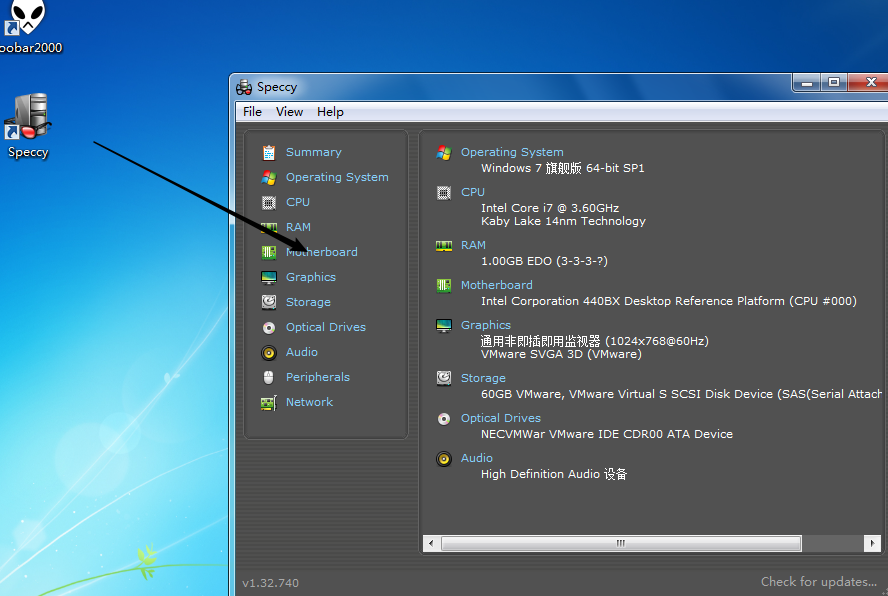Click the Peripherals mouse icon in sidebar
The width and height of the screenshot is (888, 596).
click(269, 377)
